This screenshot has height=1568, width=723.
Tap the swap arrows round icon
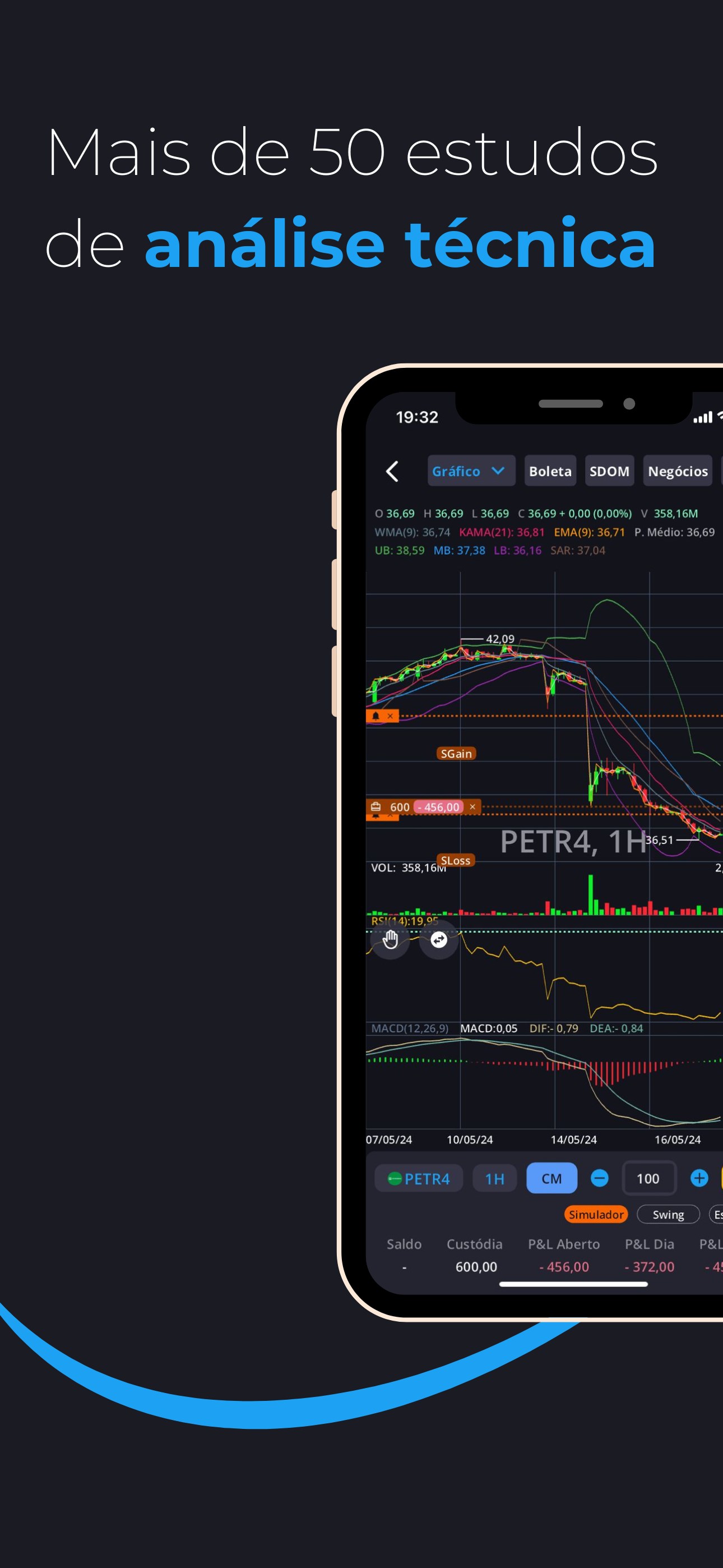439,940
